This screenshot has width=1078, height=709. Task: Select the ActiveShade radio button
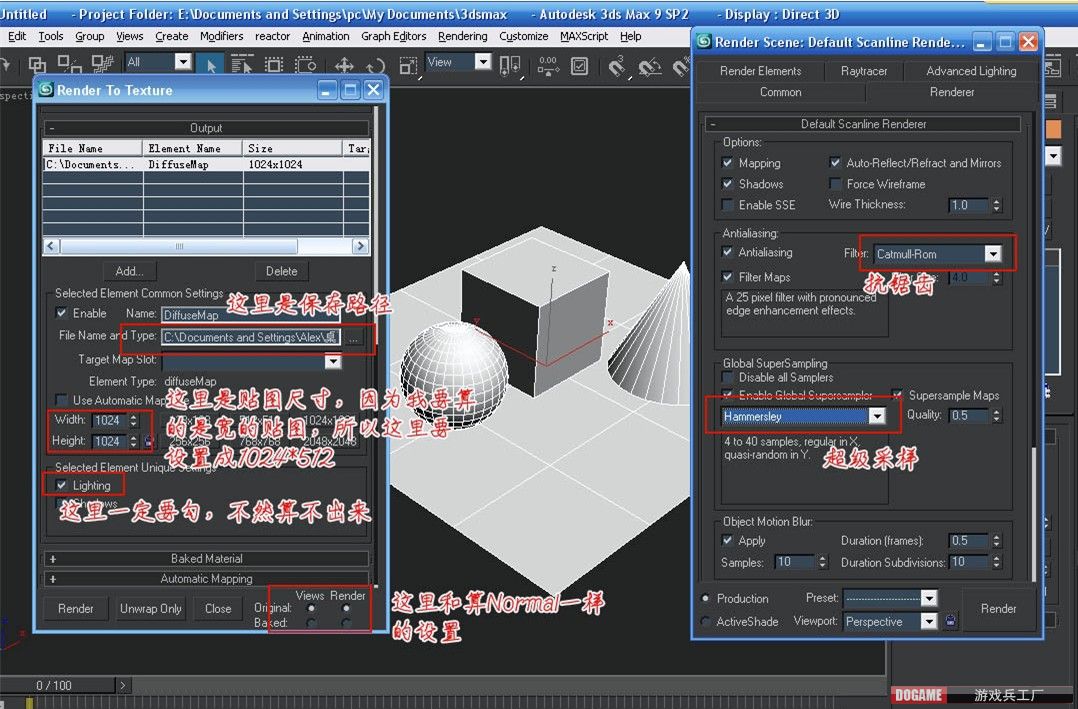pos(705,621)
